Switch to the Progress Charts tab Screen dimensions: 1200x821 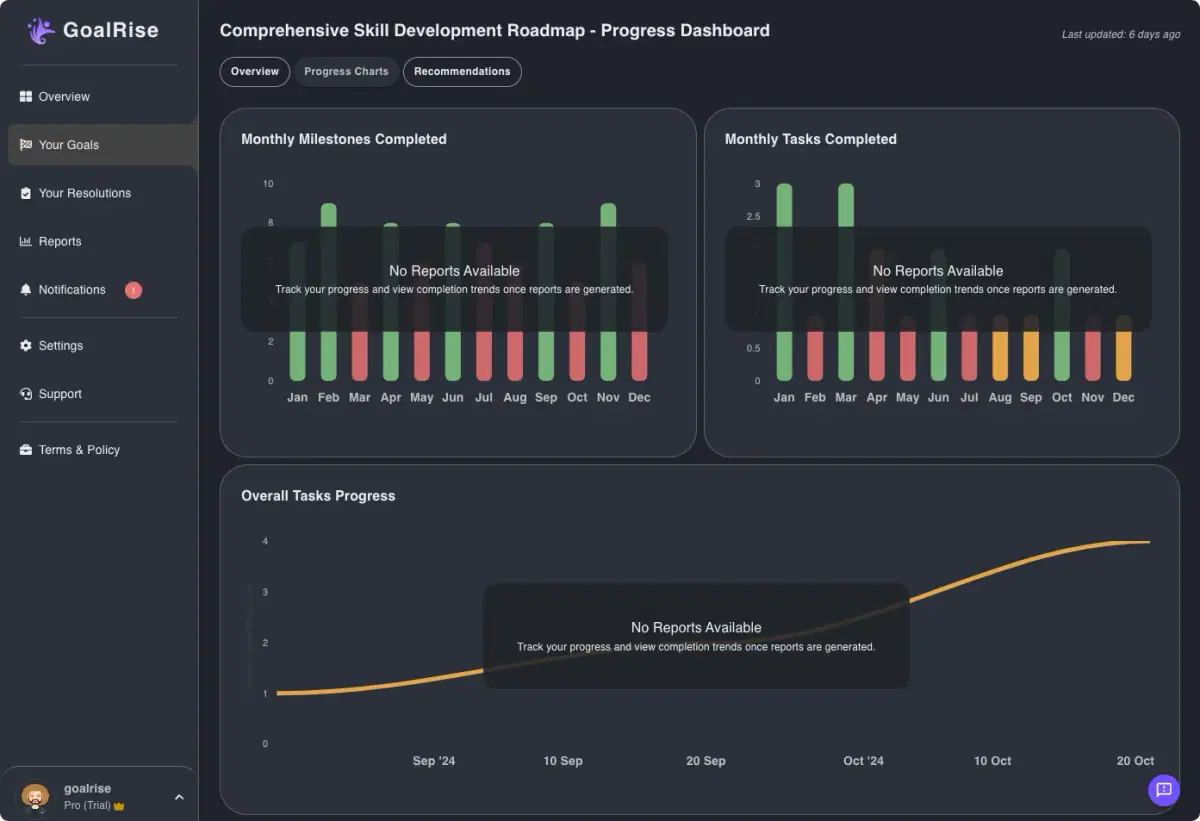(346, 72)
